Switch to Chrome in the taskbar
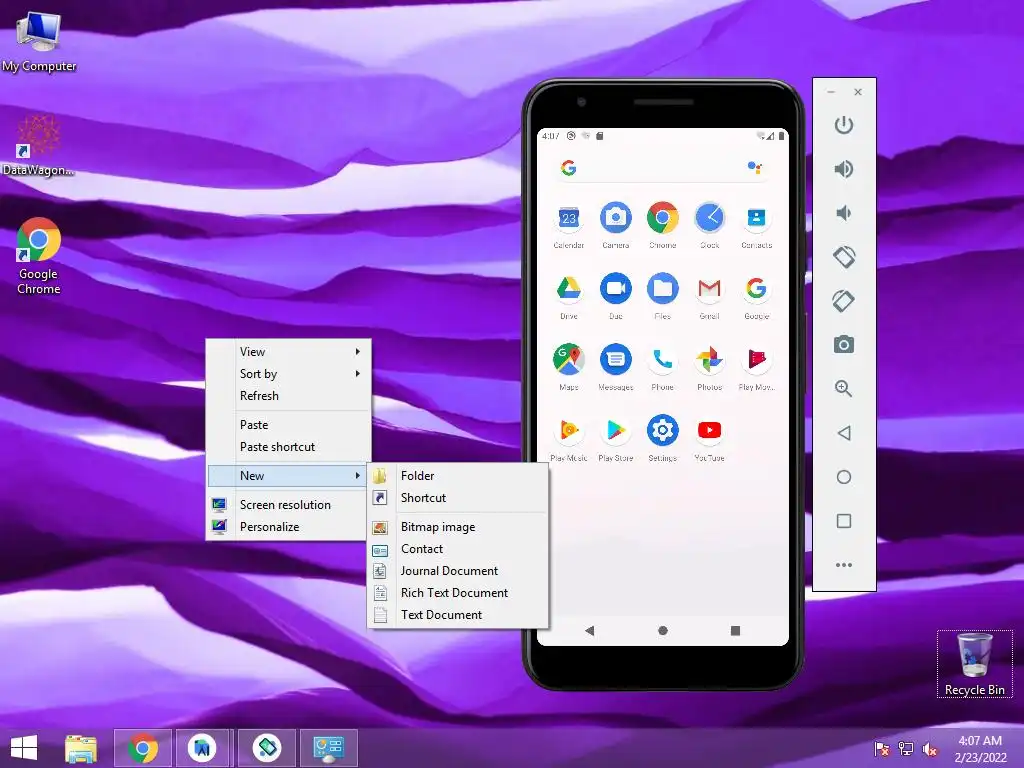 (x=143, y=748)
